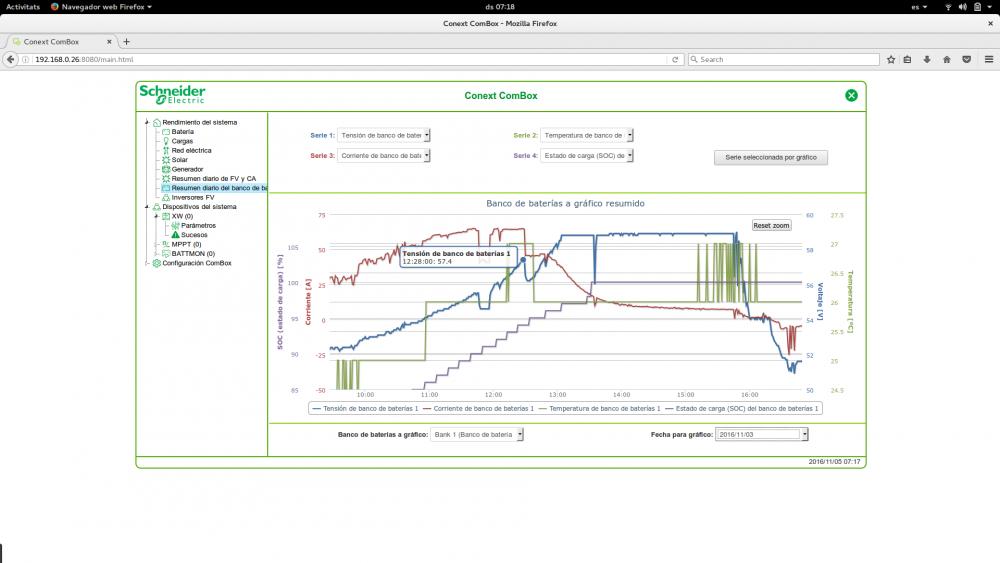Click the Reset zoom button
The width and height of the screenshot is (1000, 563).
[771, 226]
